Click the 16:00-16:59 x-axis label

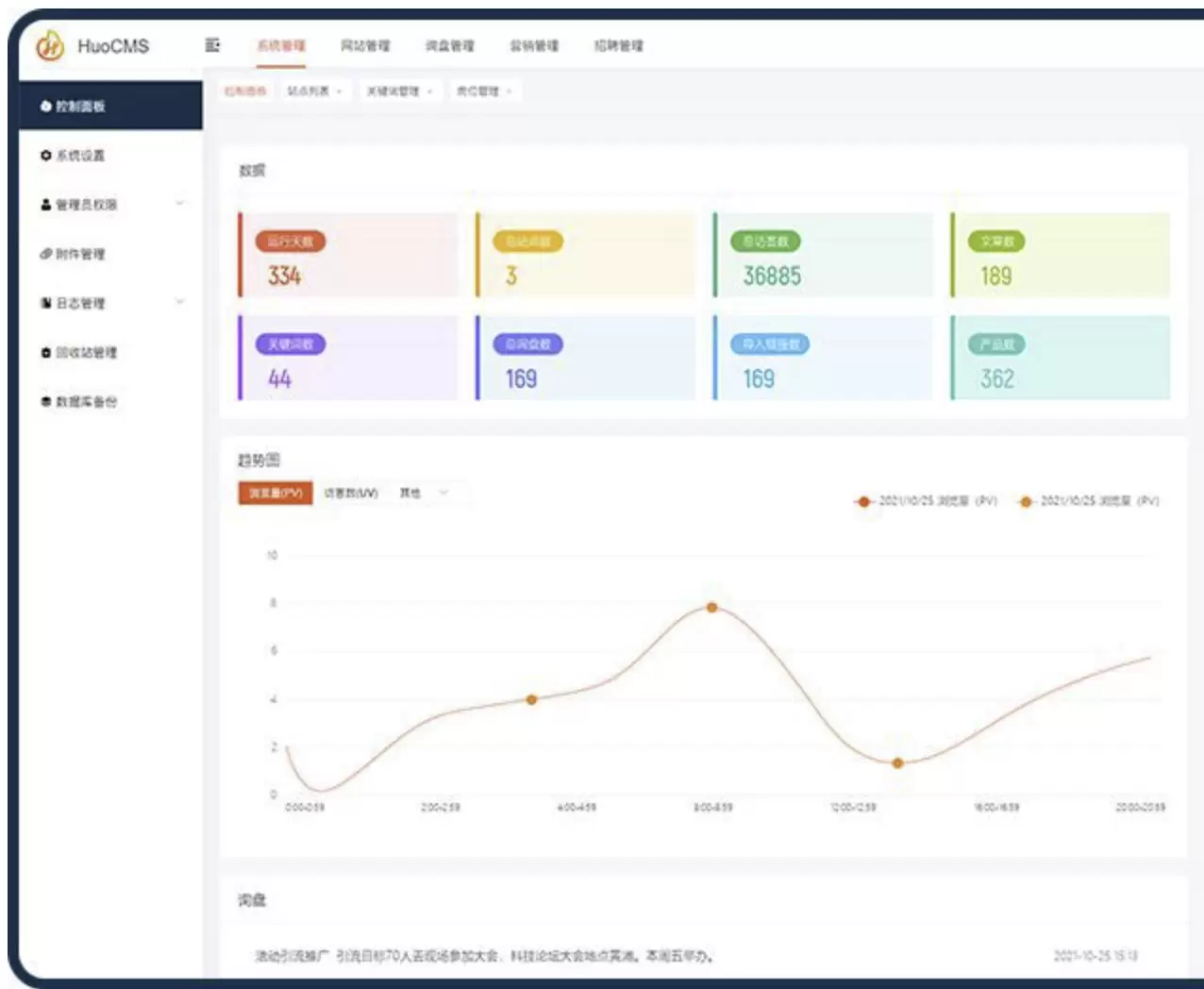(996, 808)
